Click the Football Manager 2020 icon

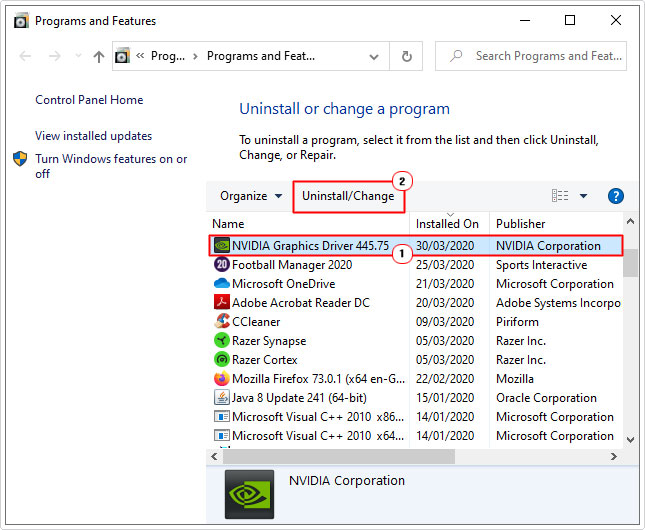pos(222,264)
